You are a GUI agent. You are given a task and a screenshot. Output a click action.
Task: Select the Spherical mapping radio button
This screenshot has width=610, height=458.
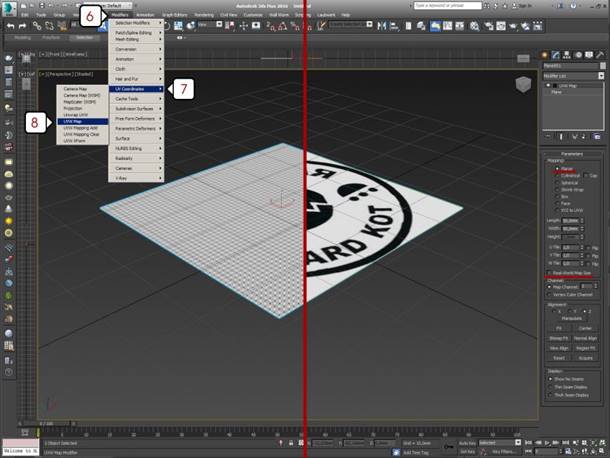click(x=557, y=183)
